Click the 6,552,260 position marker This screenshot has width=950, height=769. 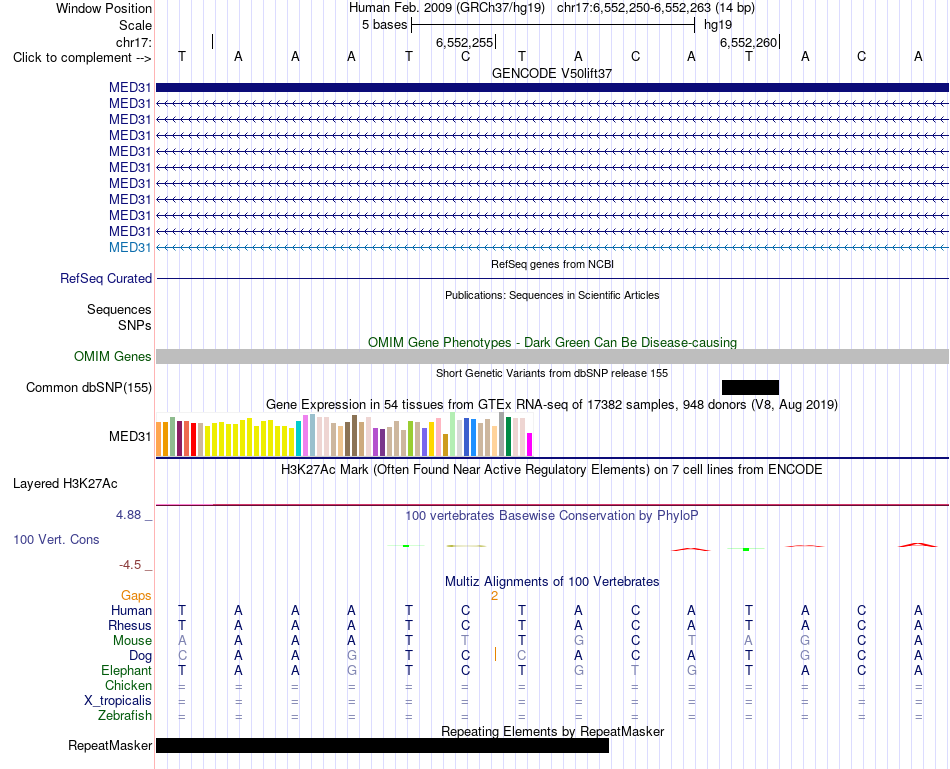pyautogui.click(x=748, y=42)
